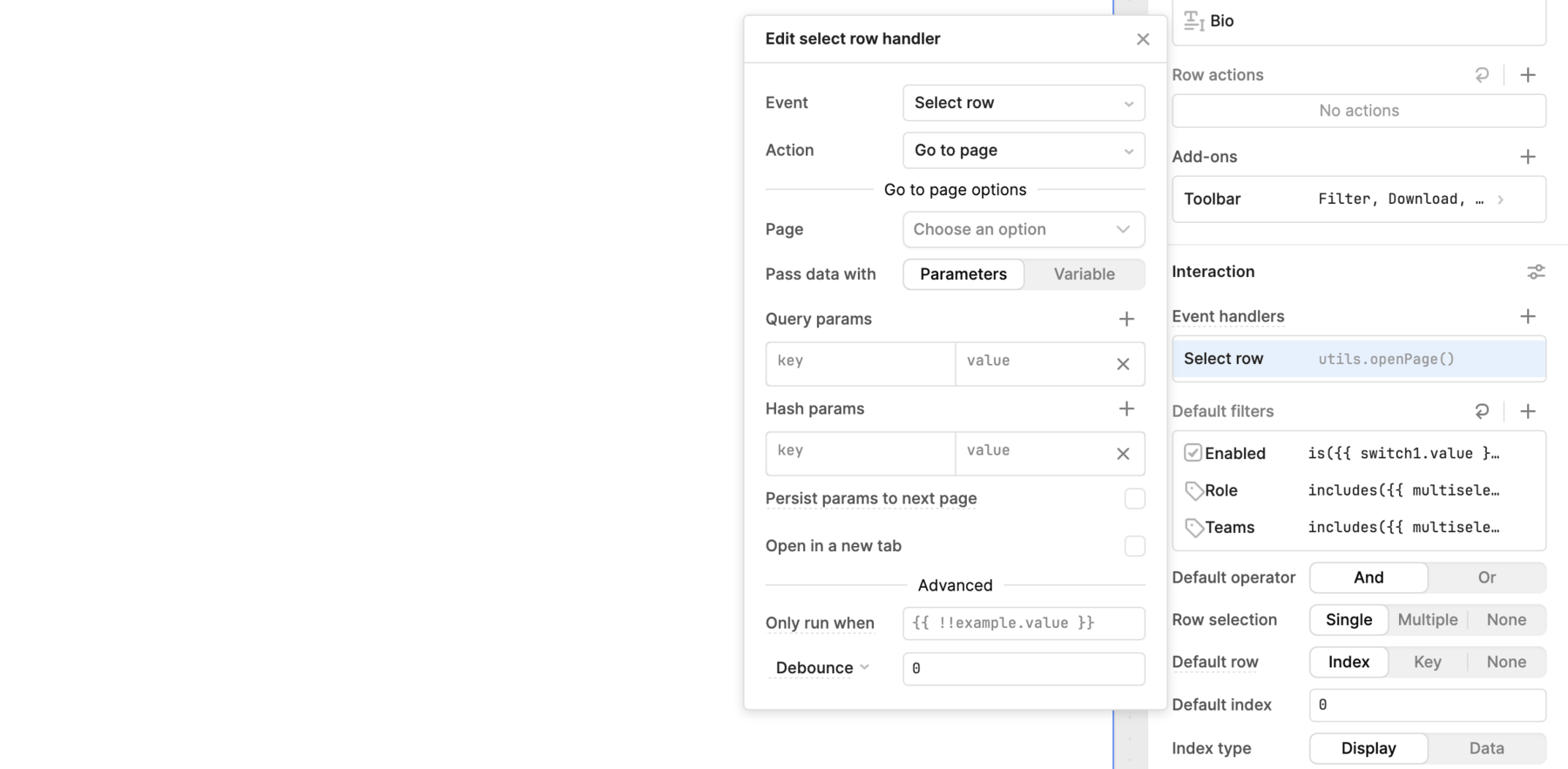Open the Action dropdown showing Go to page
The height and width of the screenshot is (769, 1568).
pos(1024,151)
